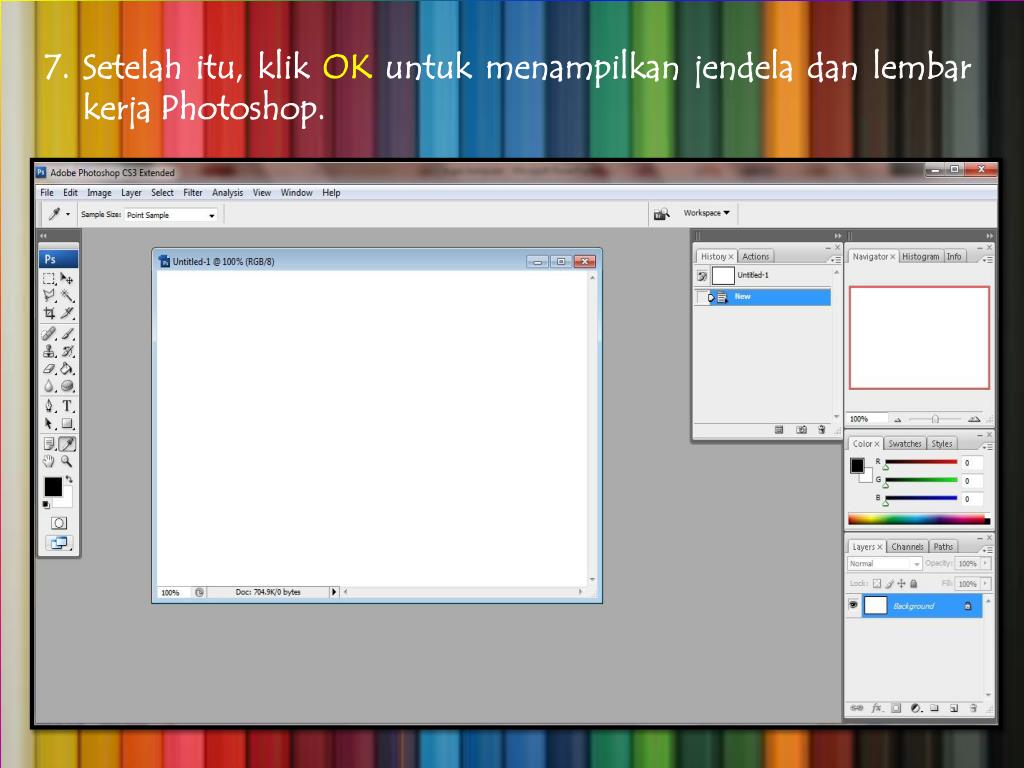
Task: Click the red R color slider
Action: pyautogui.click(x=921, y=462)
